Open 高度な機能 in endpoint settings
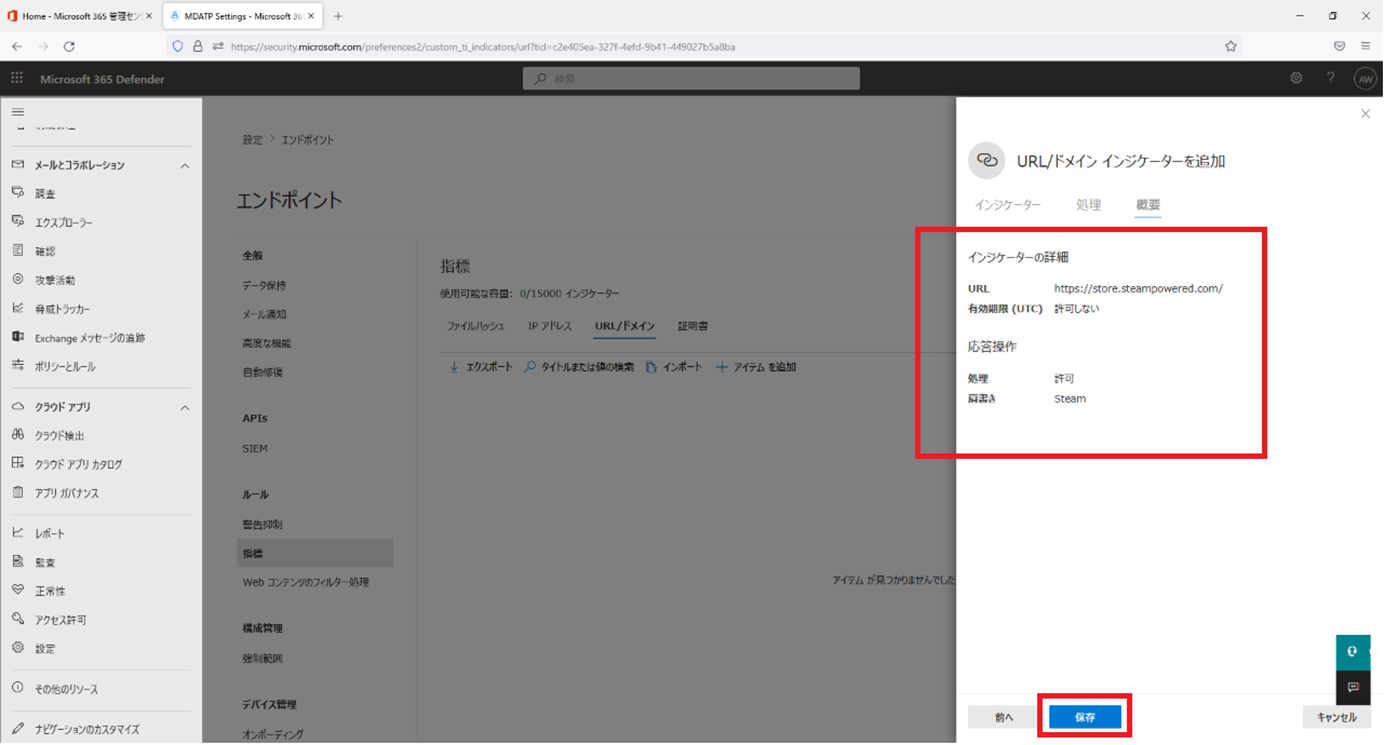Image resolution: width=1384 pixels, height=745 pixels. [267, 343]
